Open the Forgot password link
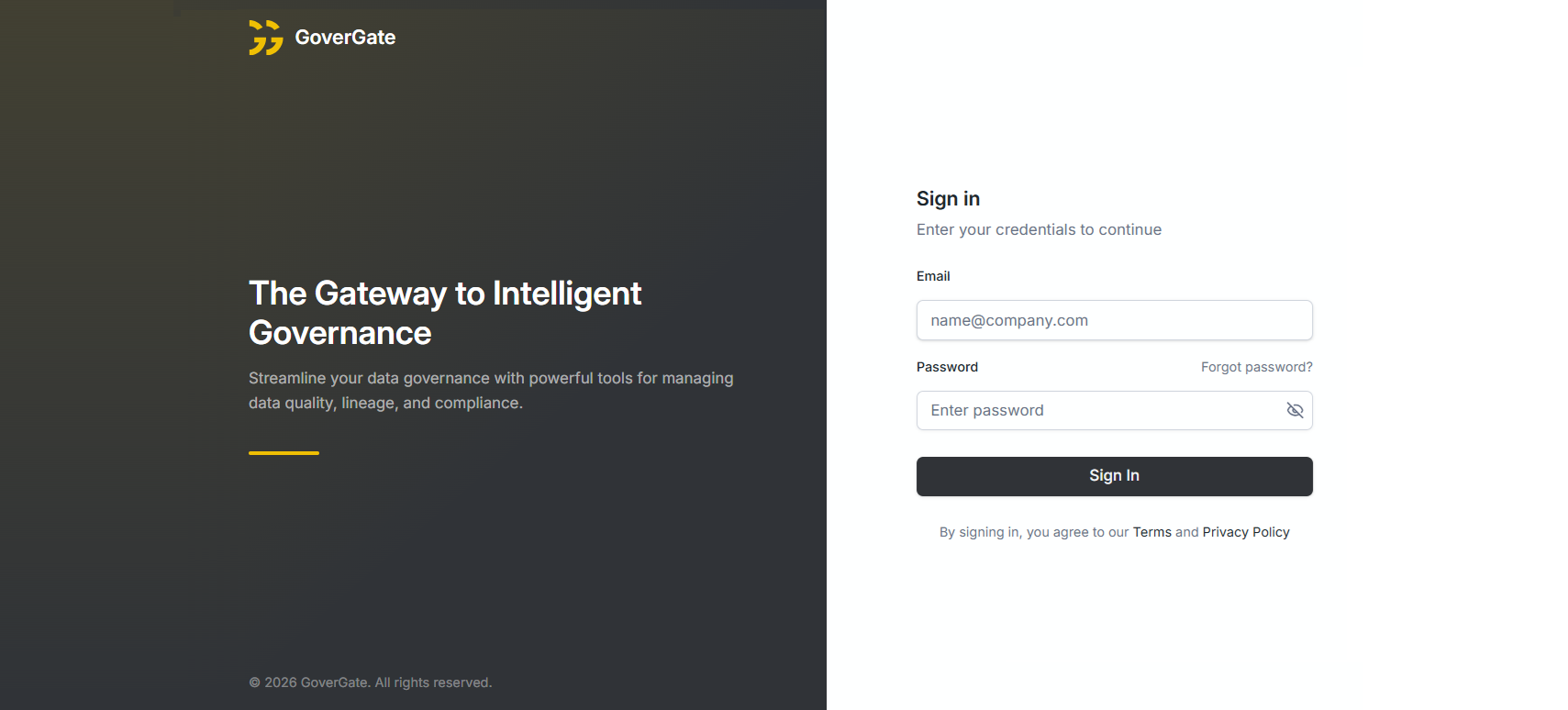The height and width of the screenshot is (710, 1568). click(x=1256, y=367)
